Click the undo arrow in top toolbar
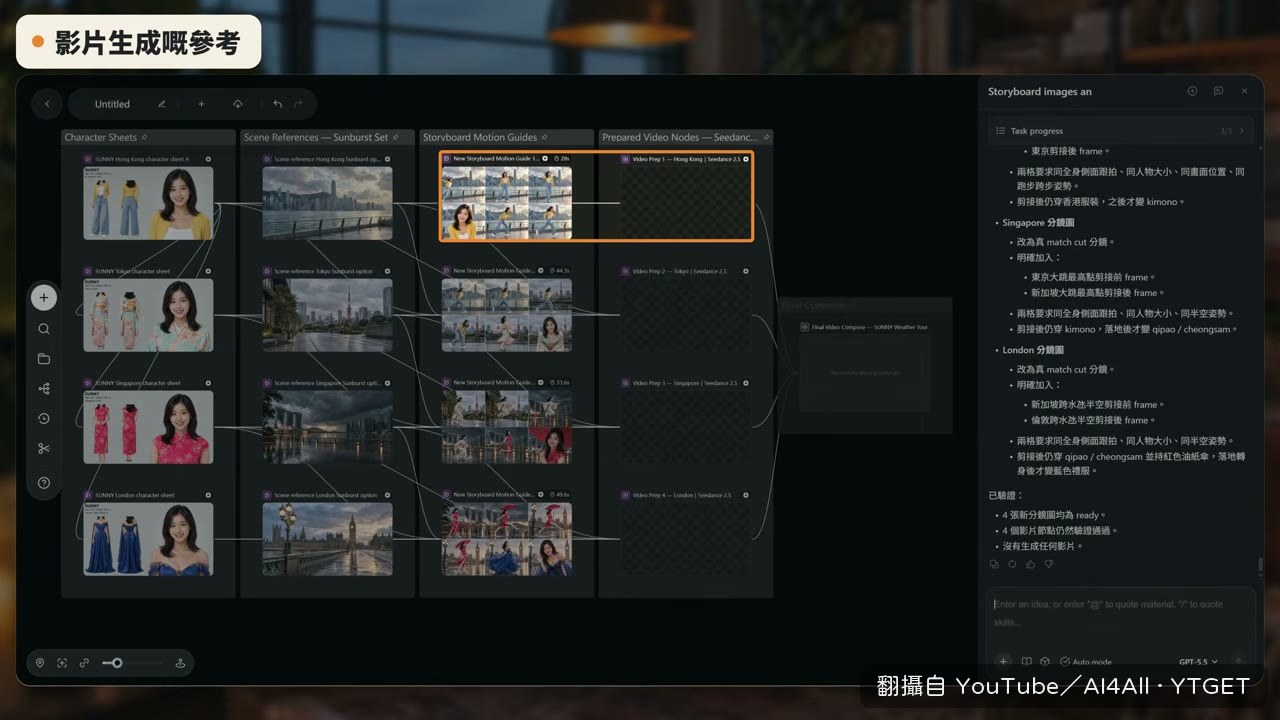1280x720 pixels. point(277,104)
